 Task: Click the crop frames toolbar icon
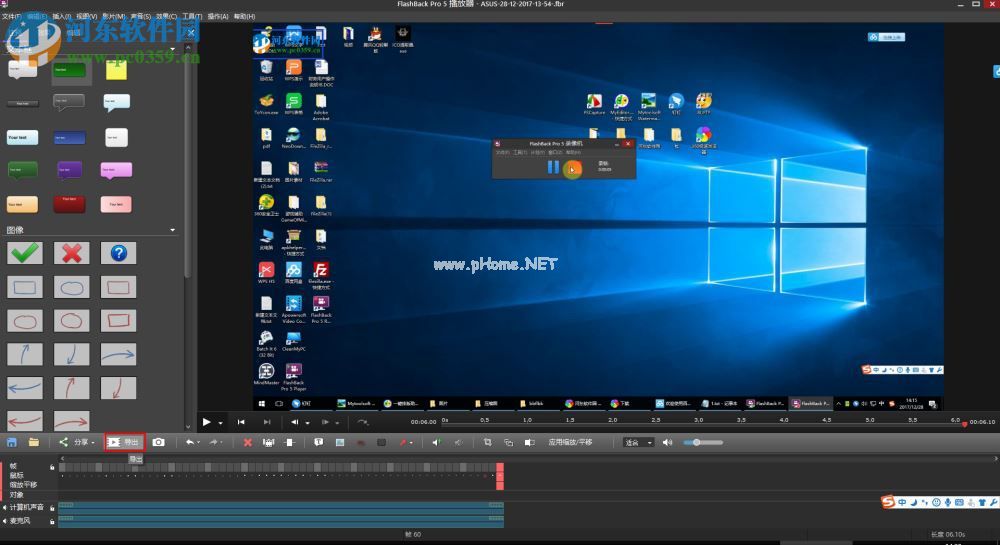[x=268, y=442]
